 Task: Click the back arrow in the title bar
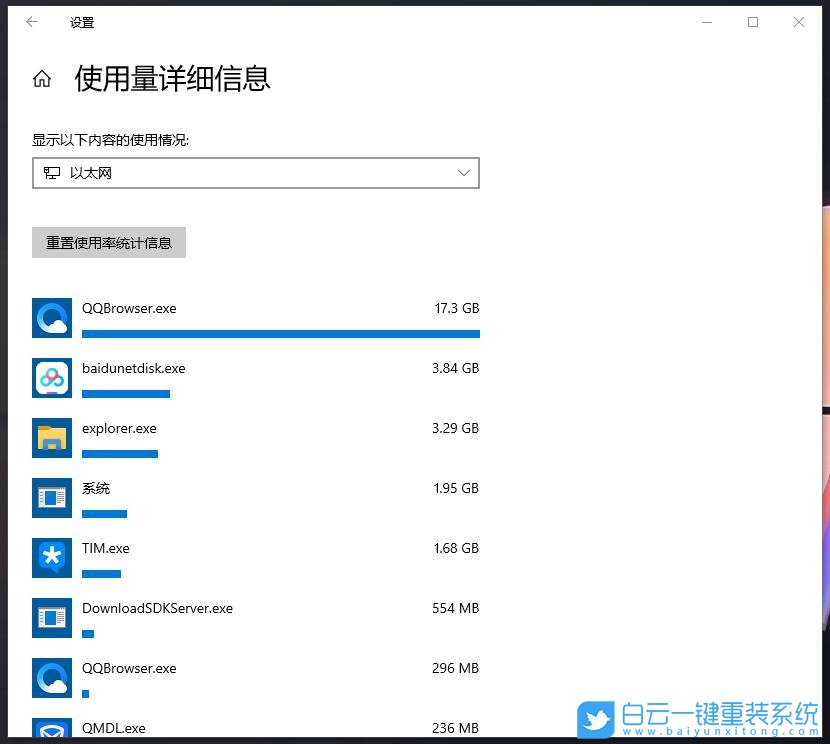click(x=31, y=21)
